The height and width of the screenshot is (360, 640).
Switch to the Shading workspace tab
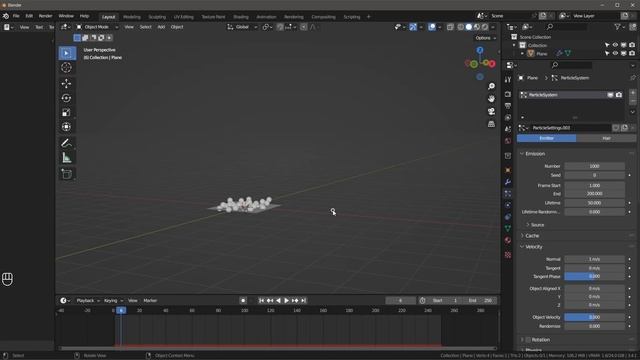coord(241,17)
